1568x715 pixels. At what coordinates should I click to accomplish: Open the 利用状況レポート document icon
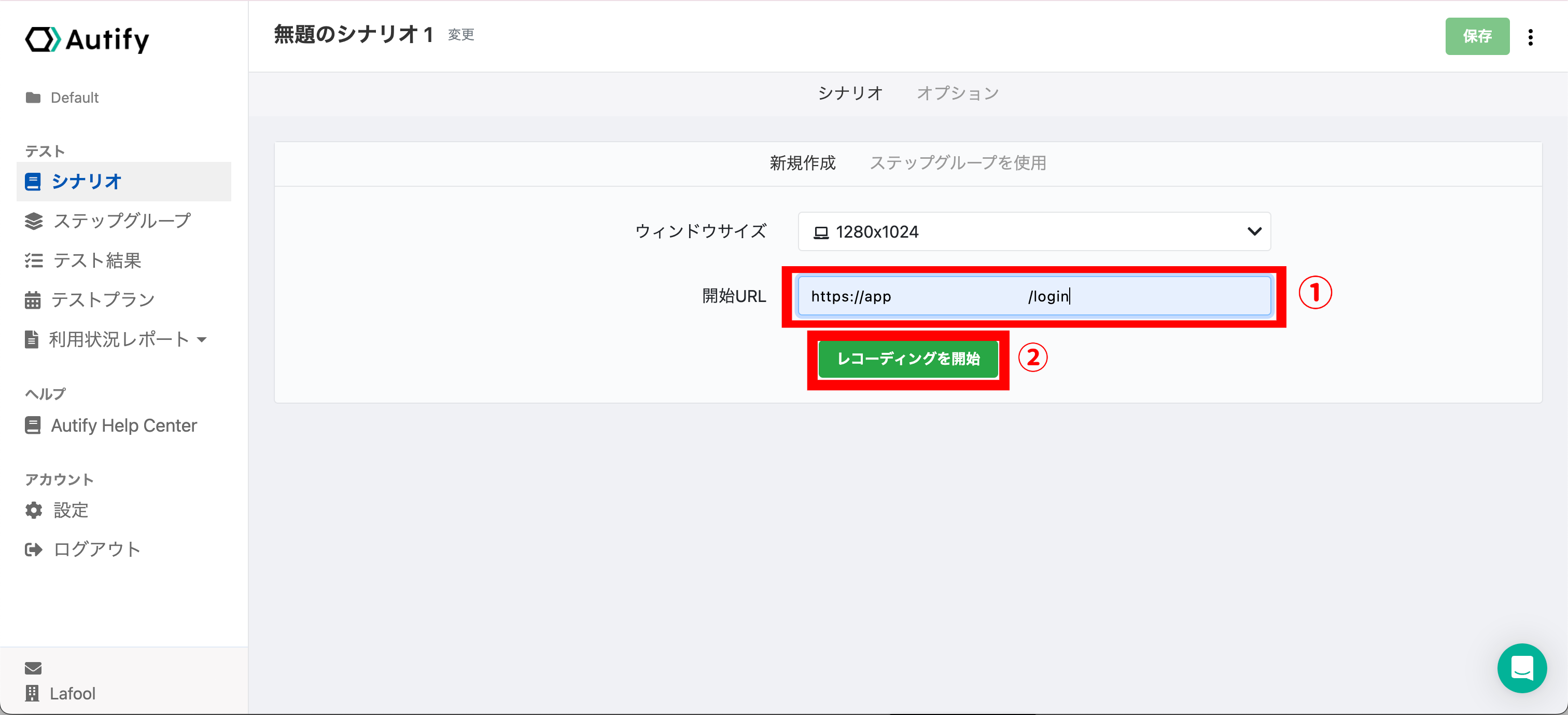click(32, 339)
